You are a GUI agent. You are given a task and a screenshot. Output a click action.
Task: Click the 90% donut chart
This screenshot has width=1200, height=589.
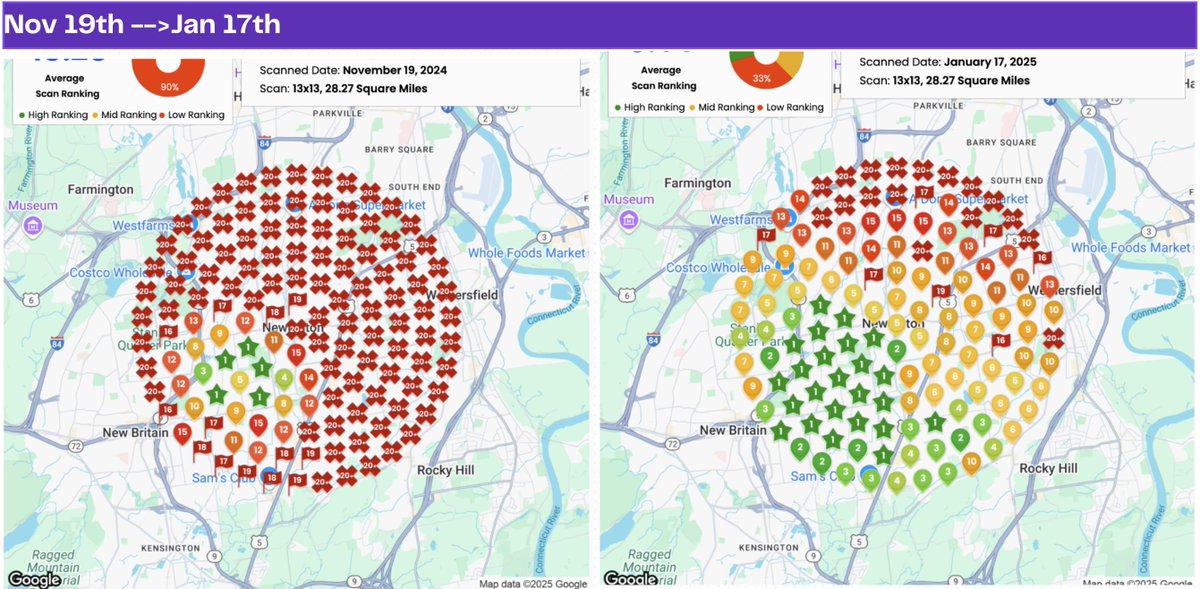click(x=169, y=78)
